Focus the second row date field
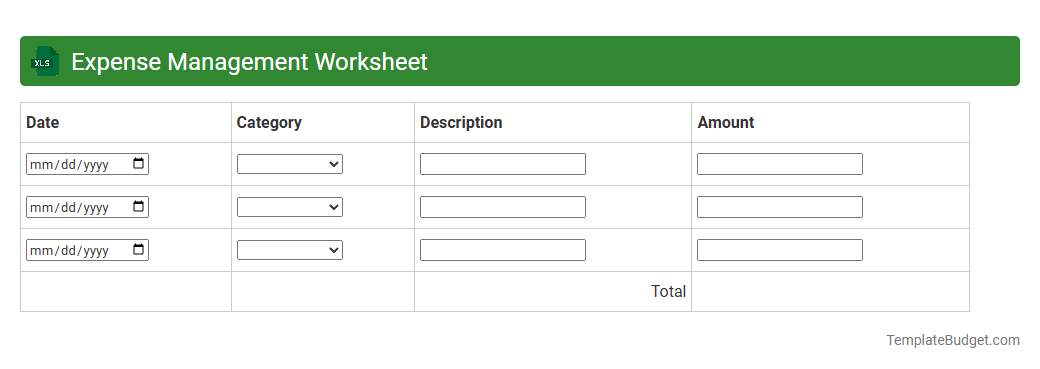The width and height of the screenshot is (1040, 369). tap(88, 207)
